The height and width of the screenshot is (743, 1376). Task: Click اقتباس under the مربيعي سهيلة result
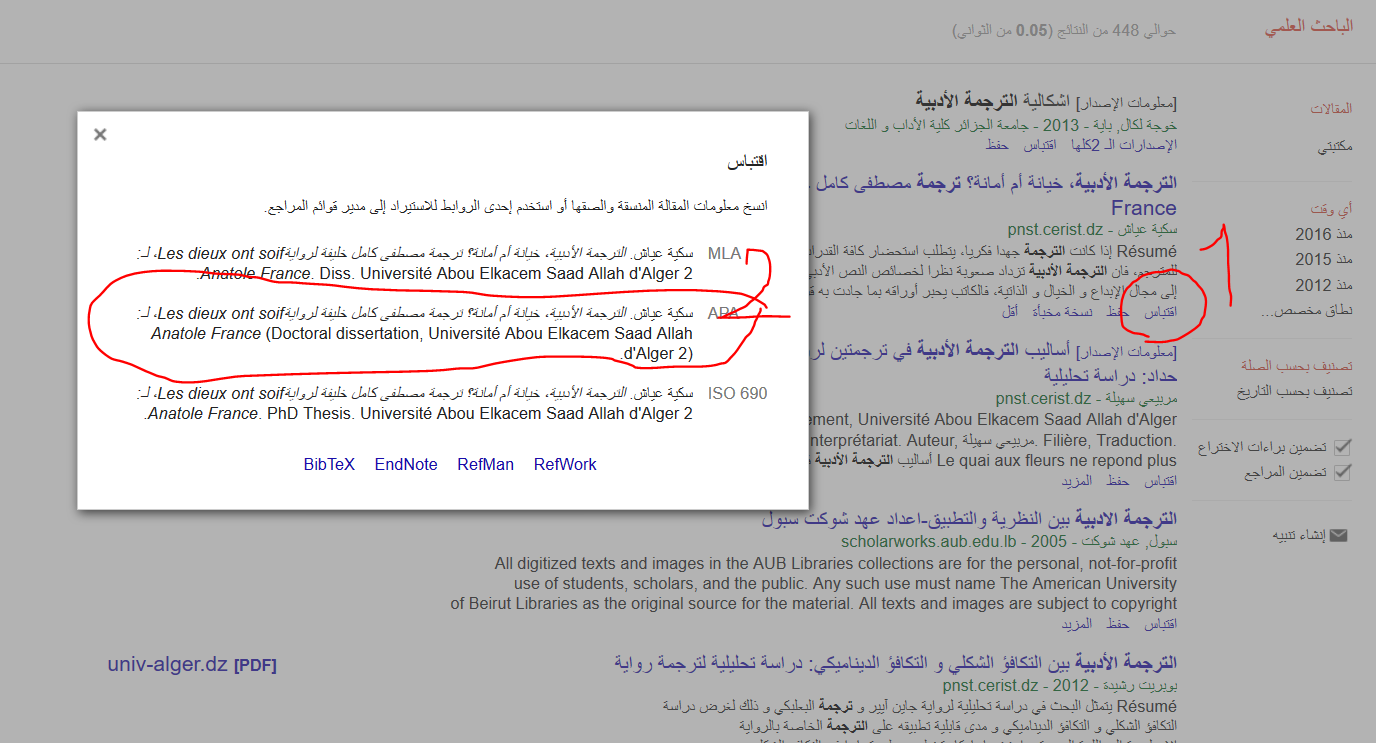(1158, 481)
